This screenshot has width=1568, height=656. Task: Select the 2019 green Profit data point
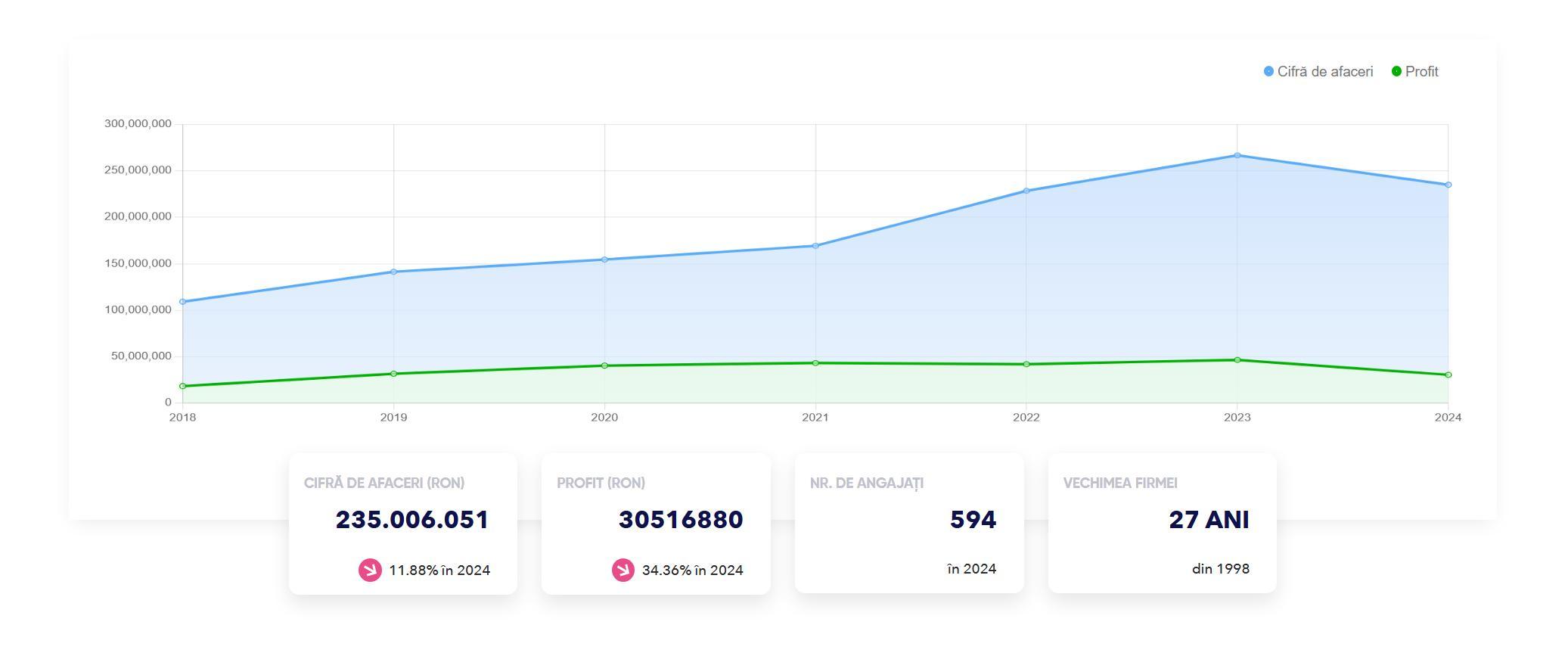coord(393,374)
